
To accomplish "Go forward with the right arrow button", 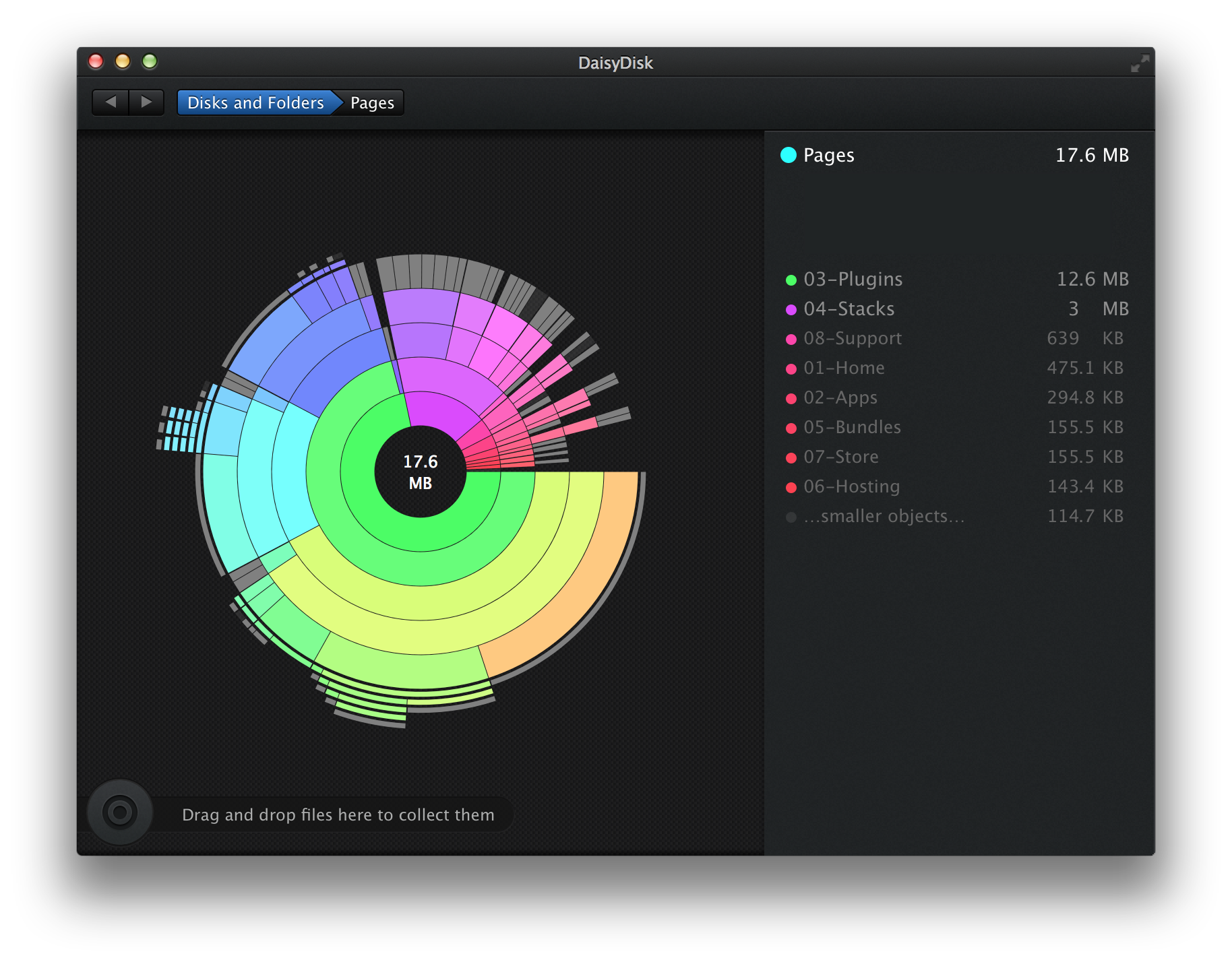I will tap(146, 102).
